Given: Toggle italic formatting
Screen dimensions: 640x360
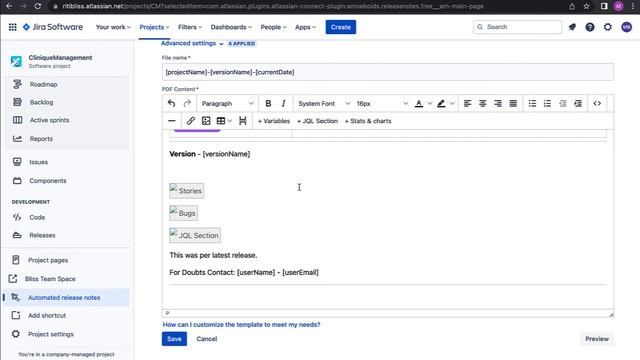Looking at the screenshot, I should (283, 103).
